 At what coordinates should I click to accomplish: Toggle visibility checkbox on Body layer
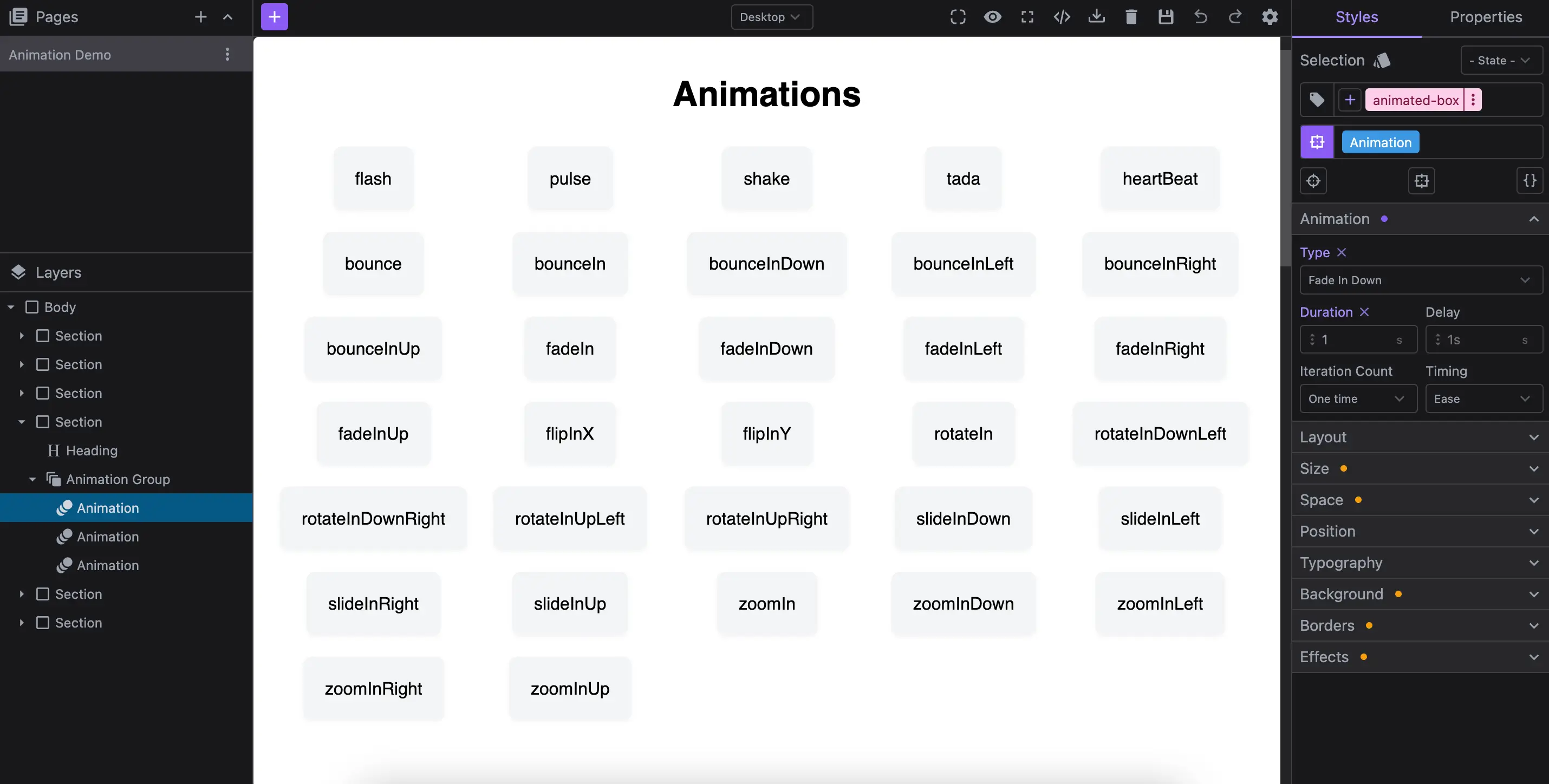(32, 306)
